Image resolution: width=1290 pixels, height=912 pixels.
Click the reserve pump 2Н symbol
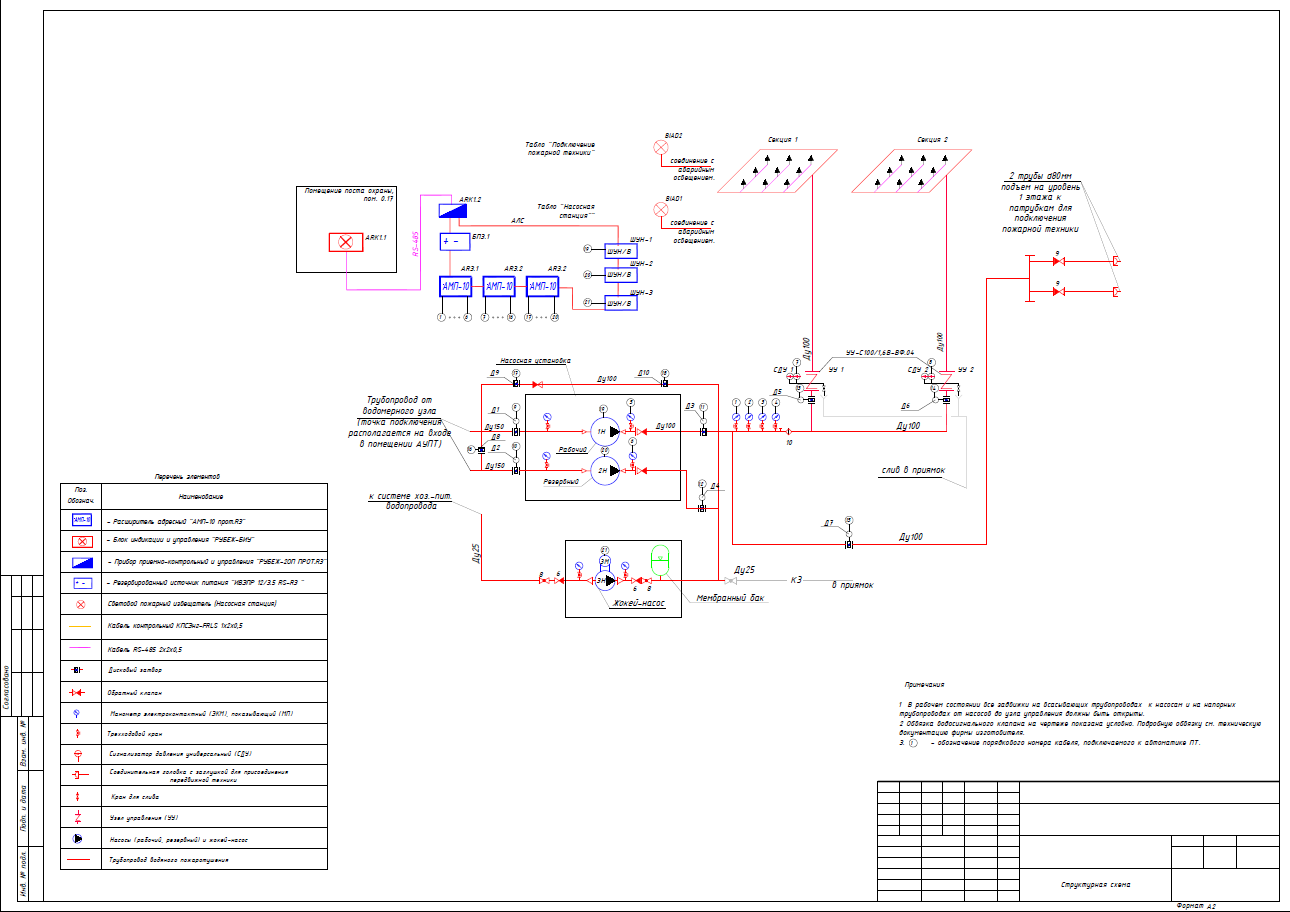[x=604, y=470]
